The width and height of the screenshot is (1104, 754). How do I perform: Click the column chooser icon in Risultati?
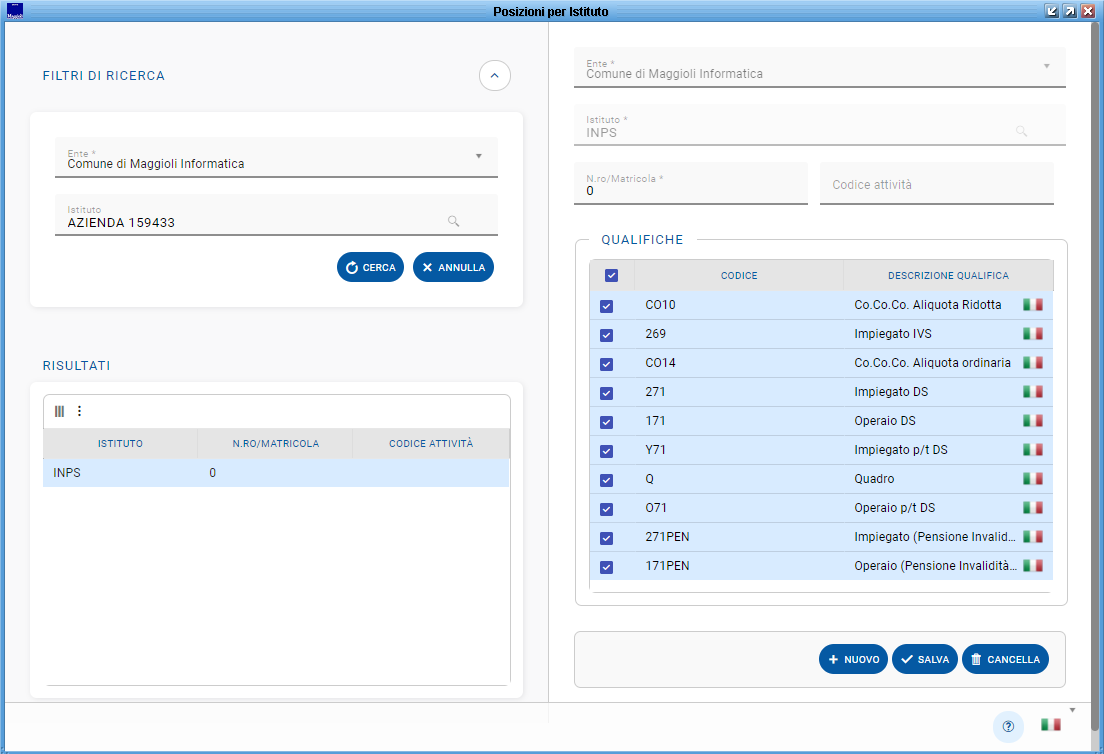[x=59, y=411]
